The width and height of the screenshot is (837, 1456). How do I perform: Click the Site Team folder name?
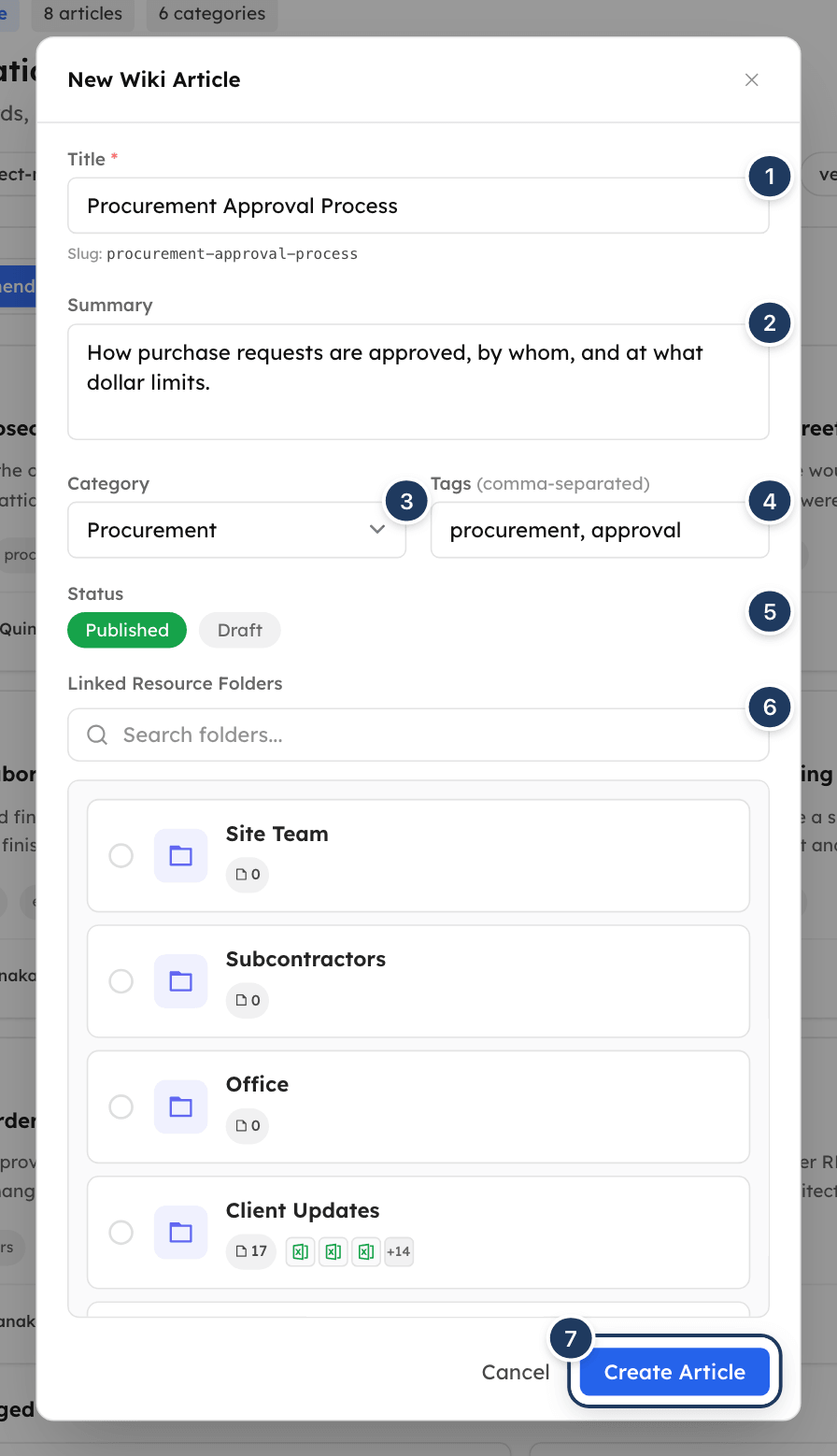(277, 834)
